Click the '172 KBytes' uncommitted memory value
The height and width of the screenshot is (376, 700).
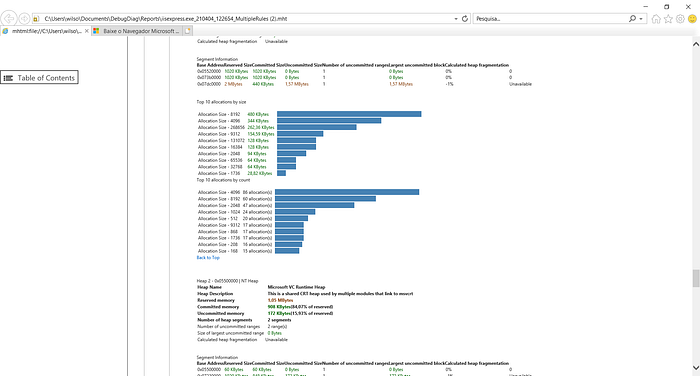[x=279, y=313]
